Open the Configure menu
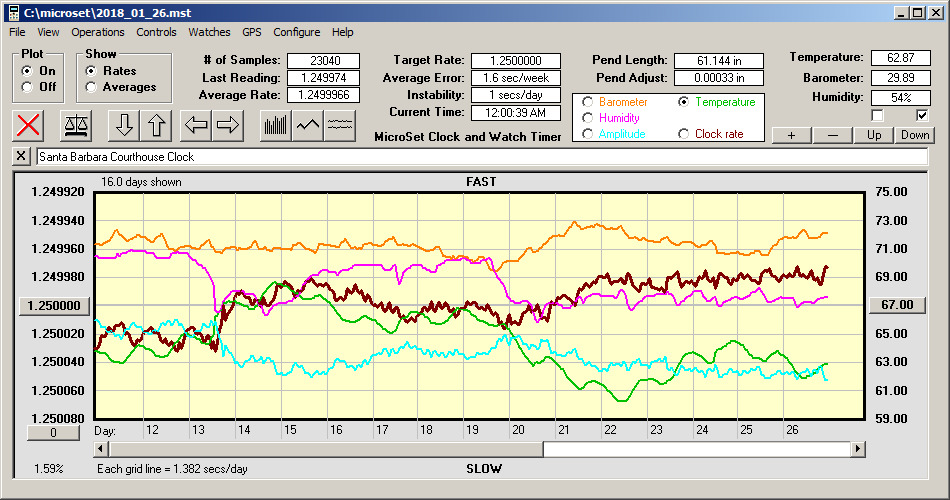This screenshot has width=950, height=500. 297,32
